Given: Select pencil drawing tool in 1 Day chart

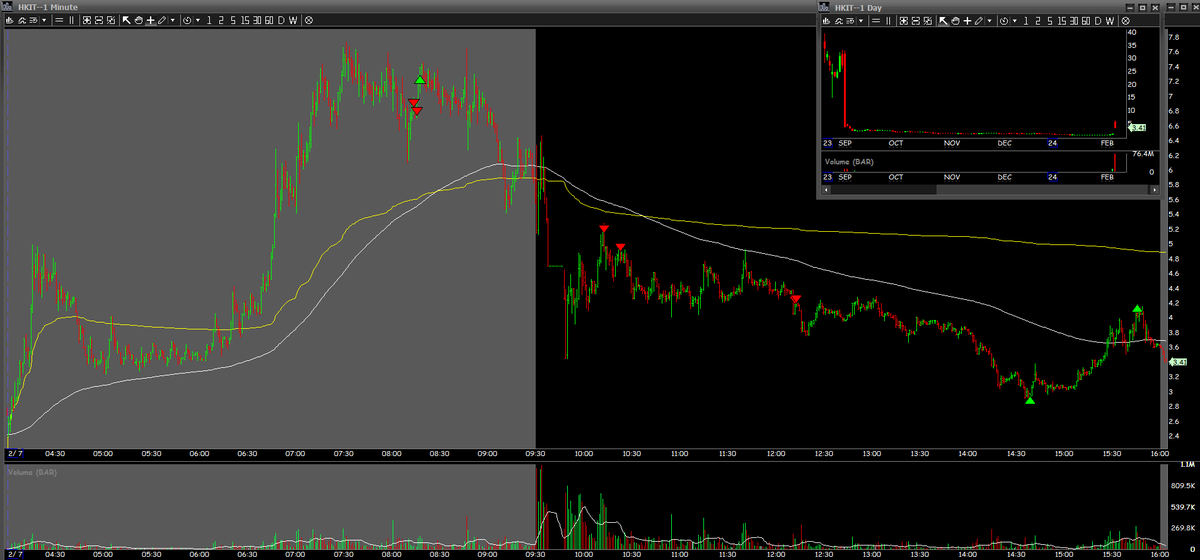Looking at the screenshot, I should 979,20.
